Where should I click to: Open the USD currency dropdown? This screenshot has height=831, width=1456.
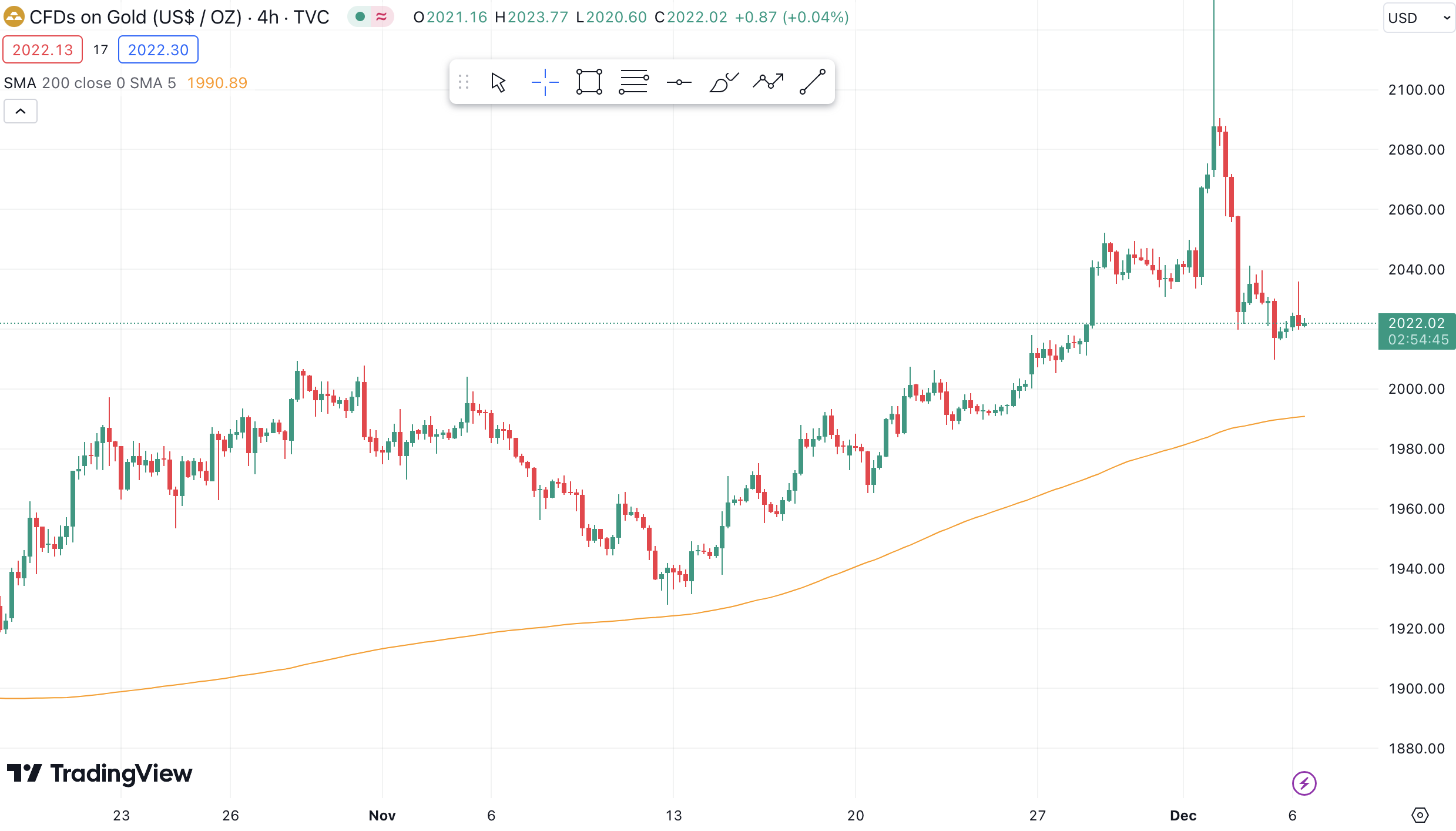(1419, 18)
